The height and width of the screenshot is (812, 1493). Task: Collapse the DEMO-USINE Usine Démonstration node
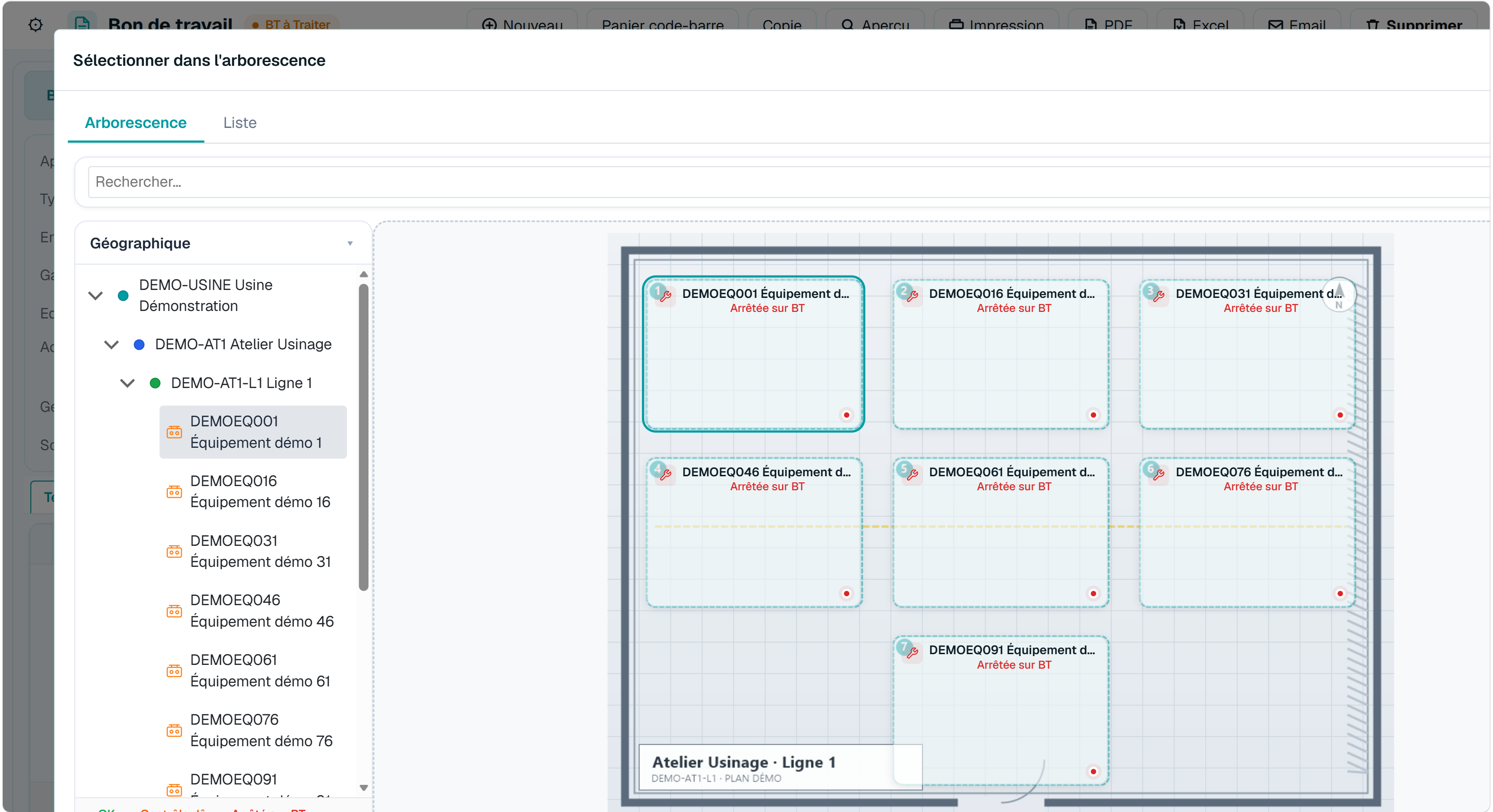coord(95,296)
